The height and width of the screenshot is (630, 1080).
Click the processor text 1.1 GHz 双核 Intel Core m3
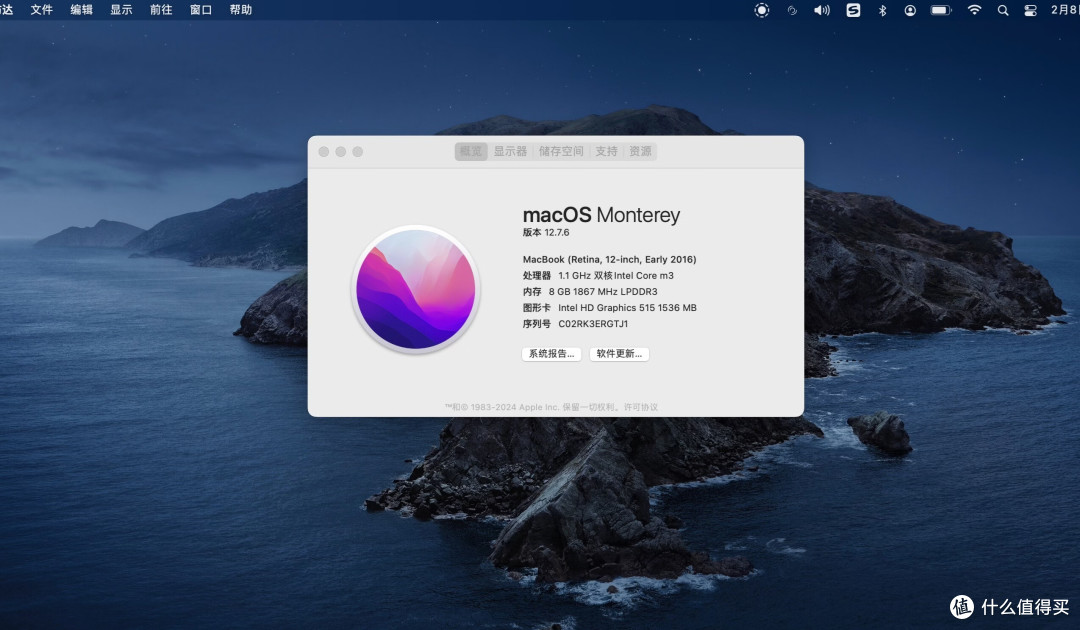tap(616, 275)
